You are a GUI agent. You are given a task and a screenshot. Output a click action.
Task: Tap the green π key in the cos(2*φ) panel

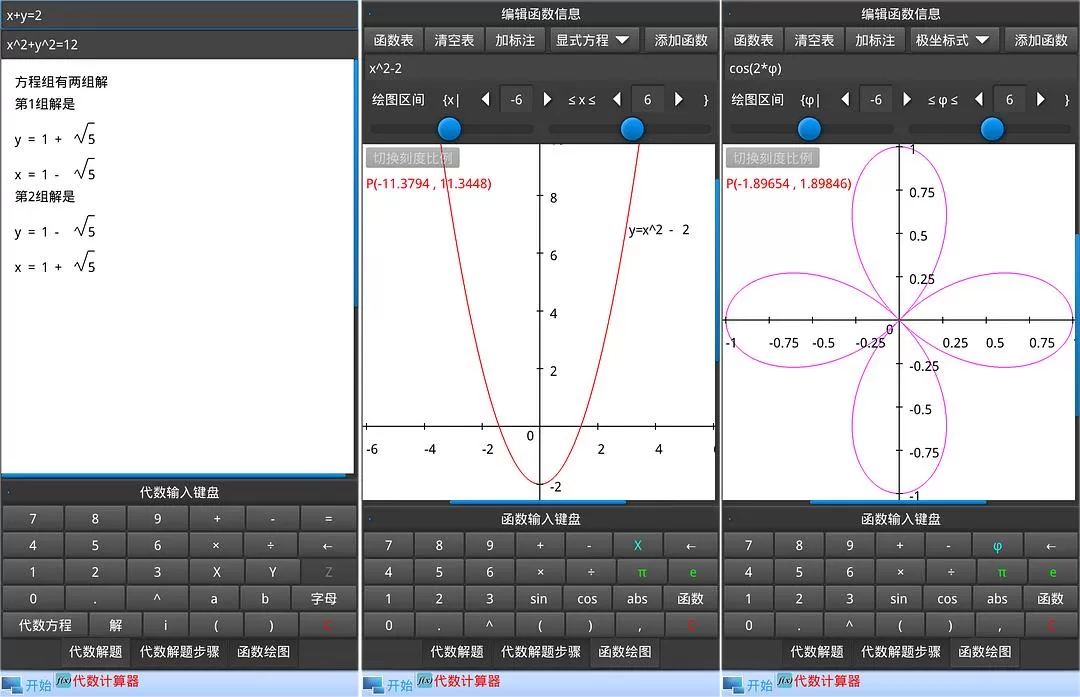pos(997,572)
